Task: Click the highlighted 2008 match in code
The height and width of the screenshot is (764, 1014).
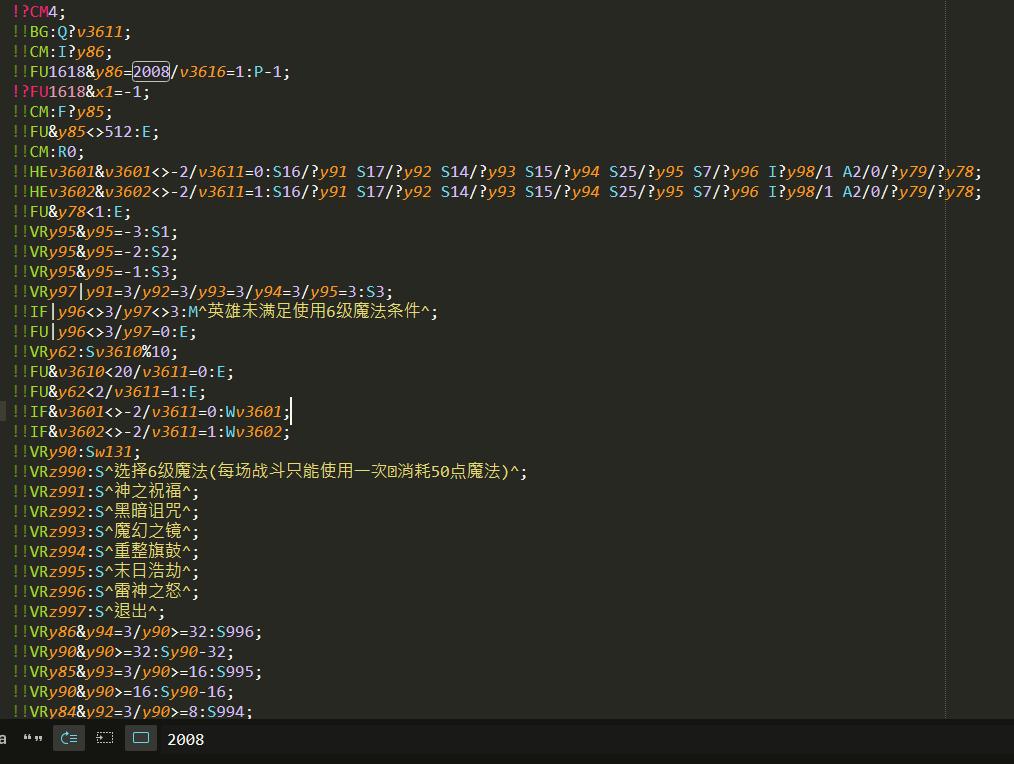Action: click(152, 71)
